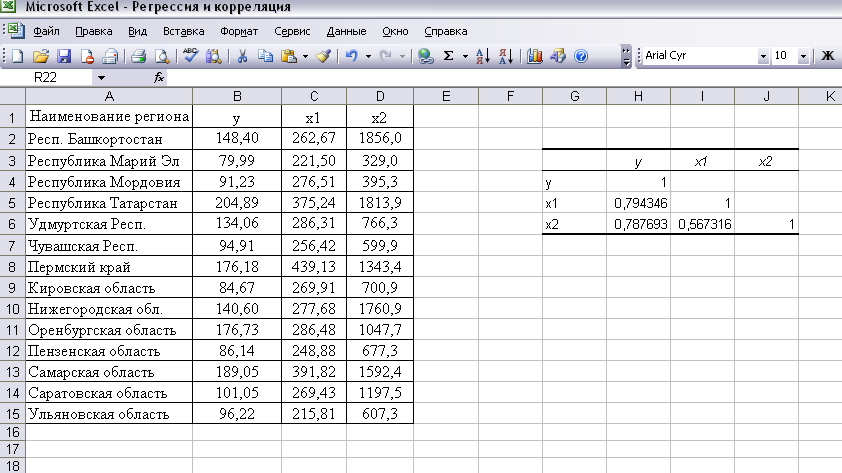Select cell Ульяновская область
842x473 pixels.
(x=109, y=414)
